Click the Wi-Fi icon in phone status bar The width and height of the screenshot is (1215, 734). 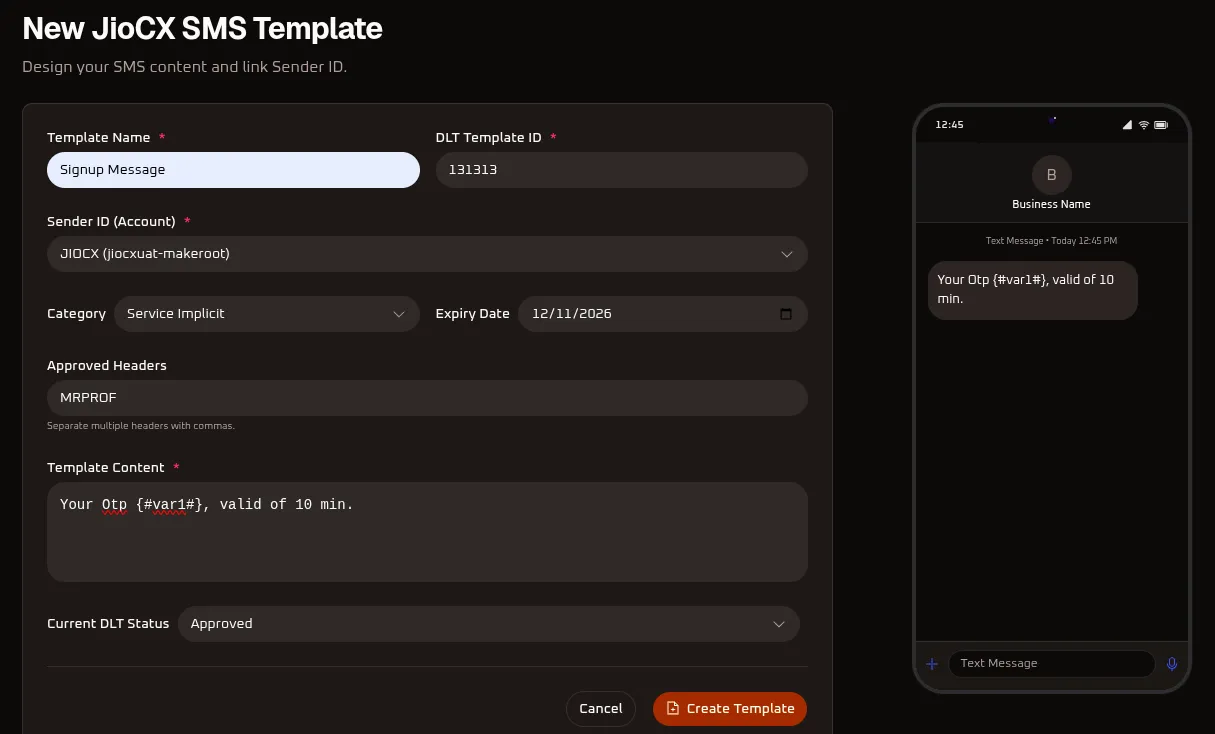1144,125
